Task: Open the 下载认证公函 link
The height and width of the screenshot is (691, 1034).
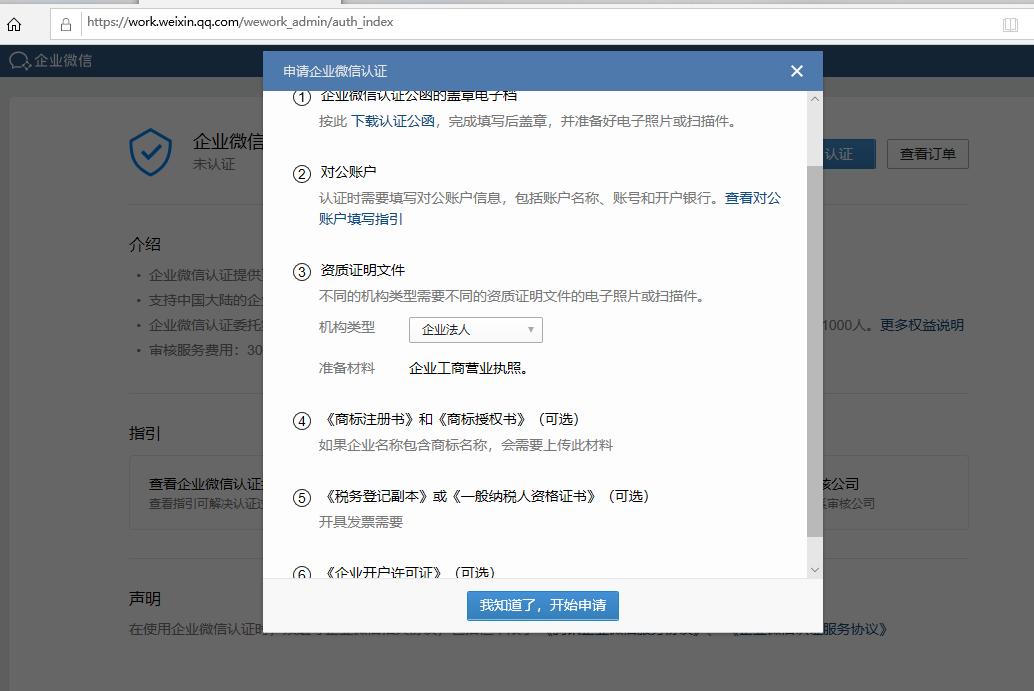Action: coord(393,121)
